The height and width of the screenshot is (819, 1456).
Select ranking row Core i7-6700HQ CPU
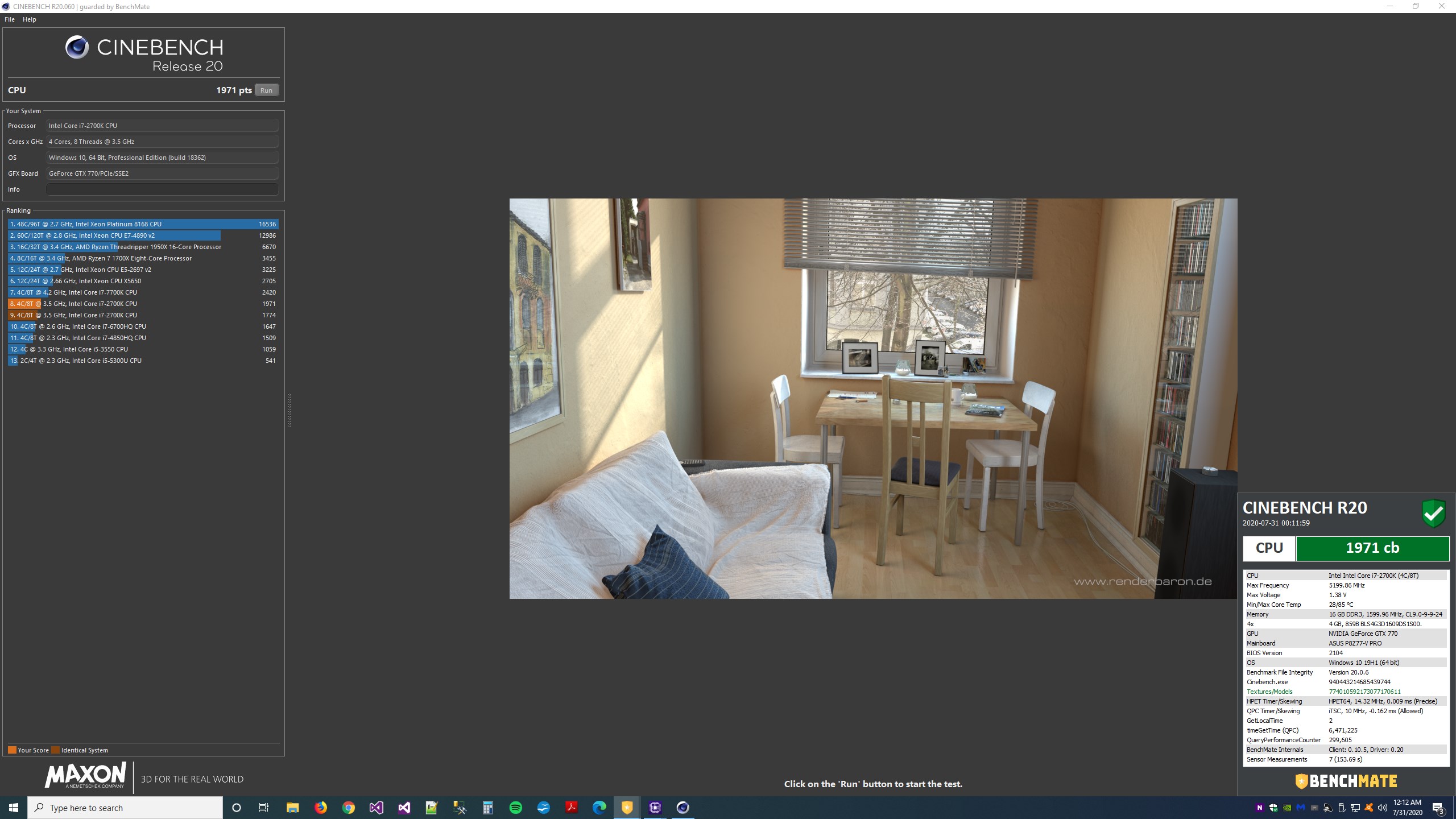pos(143,326)
